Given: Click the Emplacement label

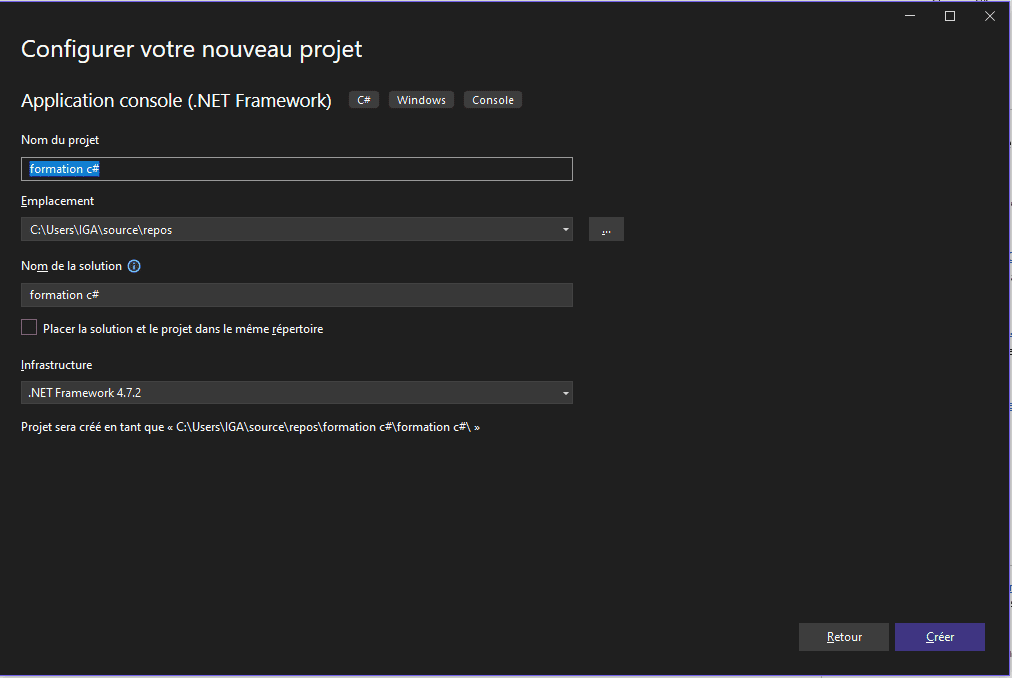Looking at the screenshot, I should tap(57, 201).
